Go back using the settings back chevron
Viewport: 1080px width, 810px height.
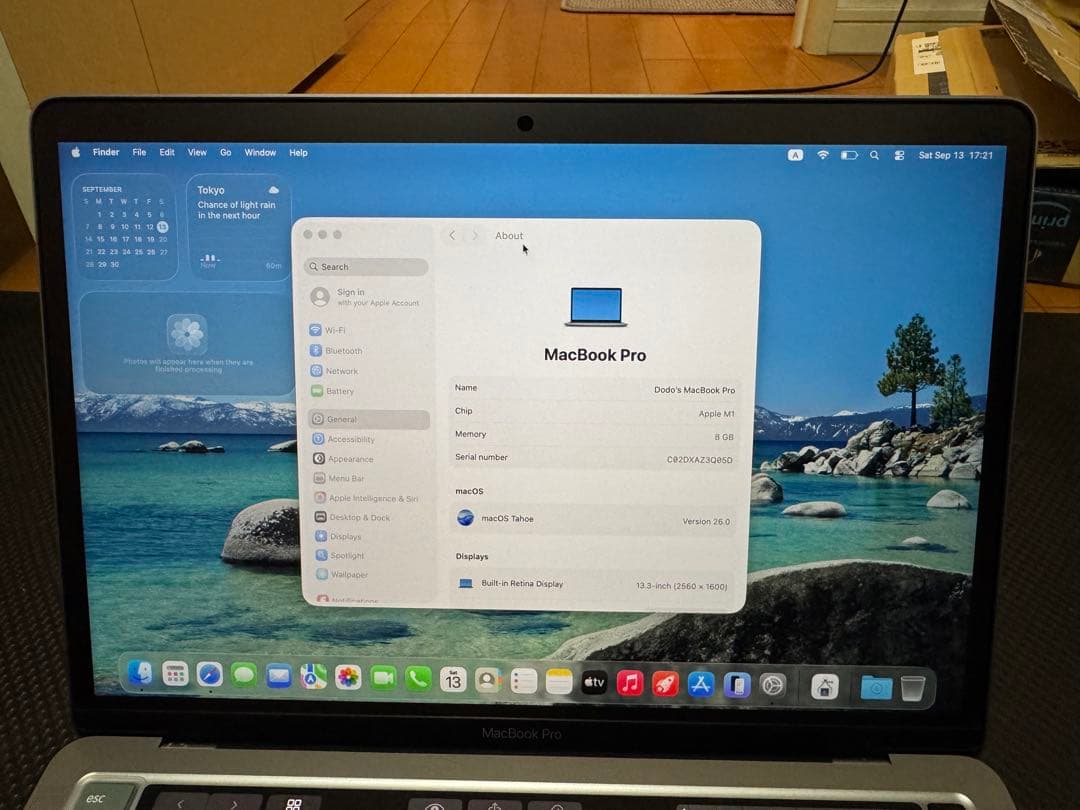(x=452, y=235)
